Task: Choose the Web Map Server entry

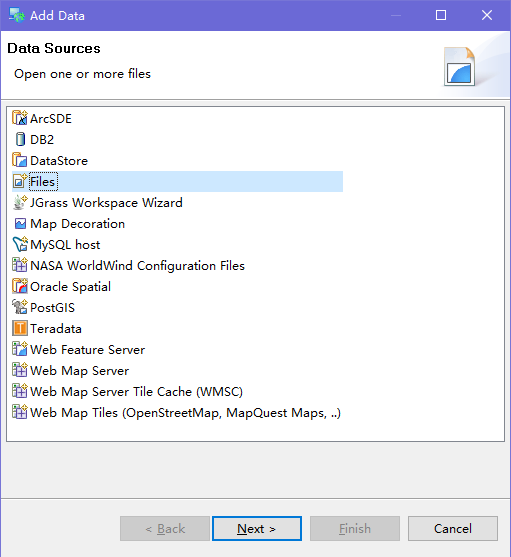Action: pos(71,371)
